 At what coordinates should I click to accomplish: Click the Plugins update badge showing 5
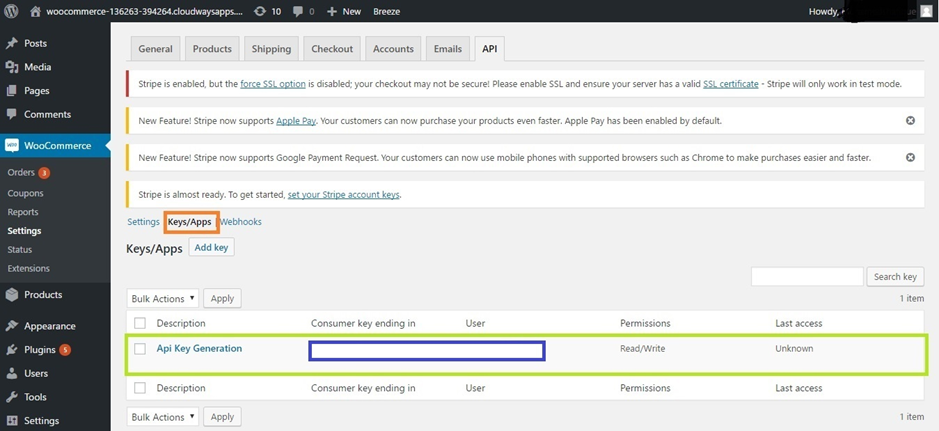click(x=65, y=350)
